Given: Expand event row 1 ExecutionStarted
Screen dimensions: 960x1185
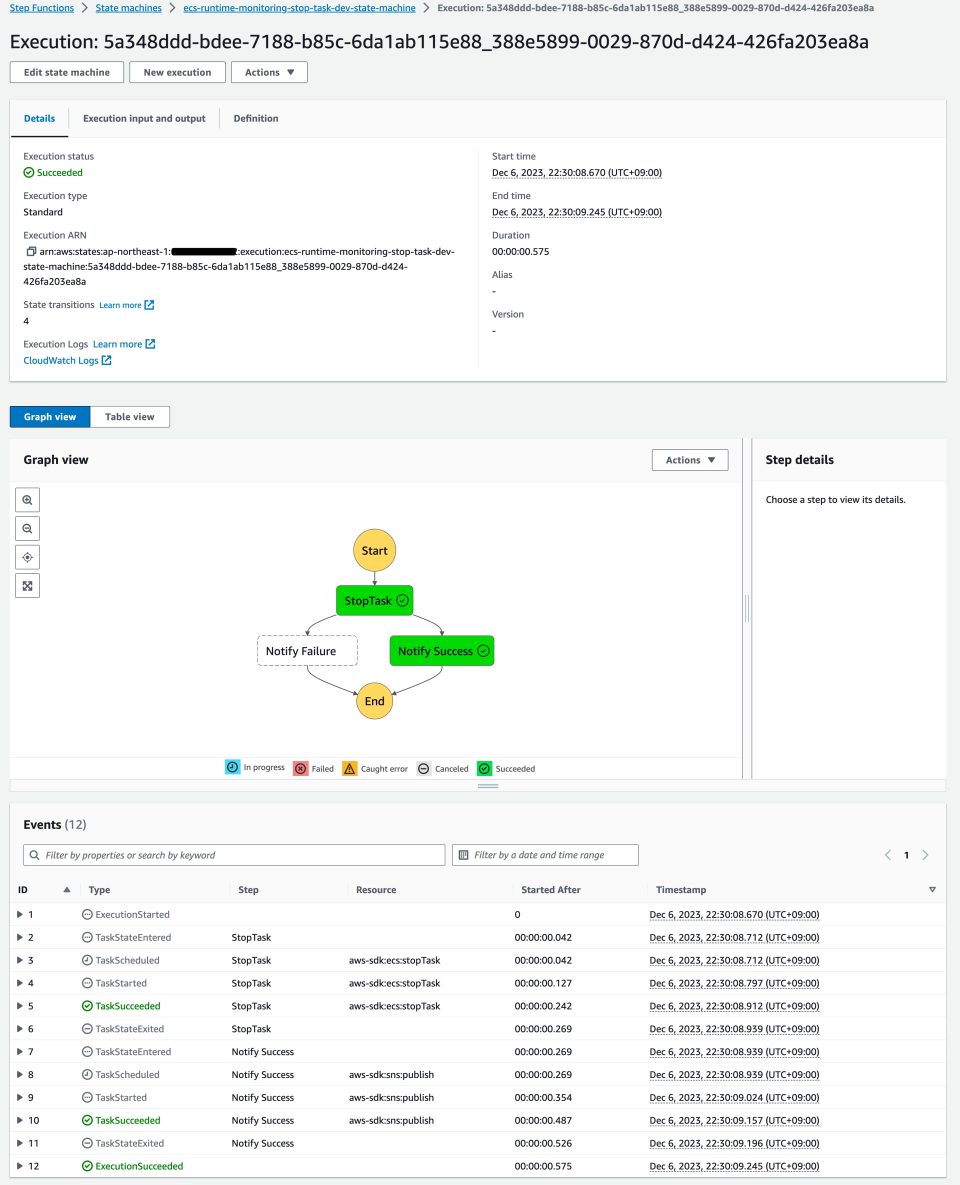Looking at the screenshot, I should click(19, 914).
